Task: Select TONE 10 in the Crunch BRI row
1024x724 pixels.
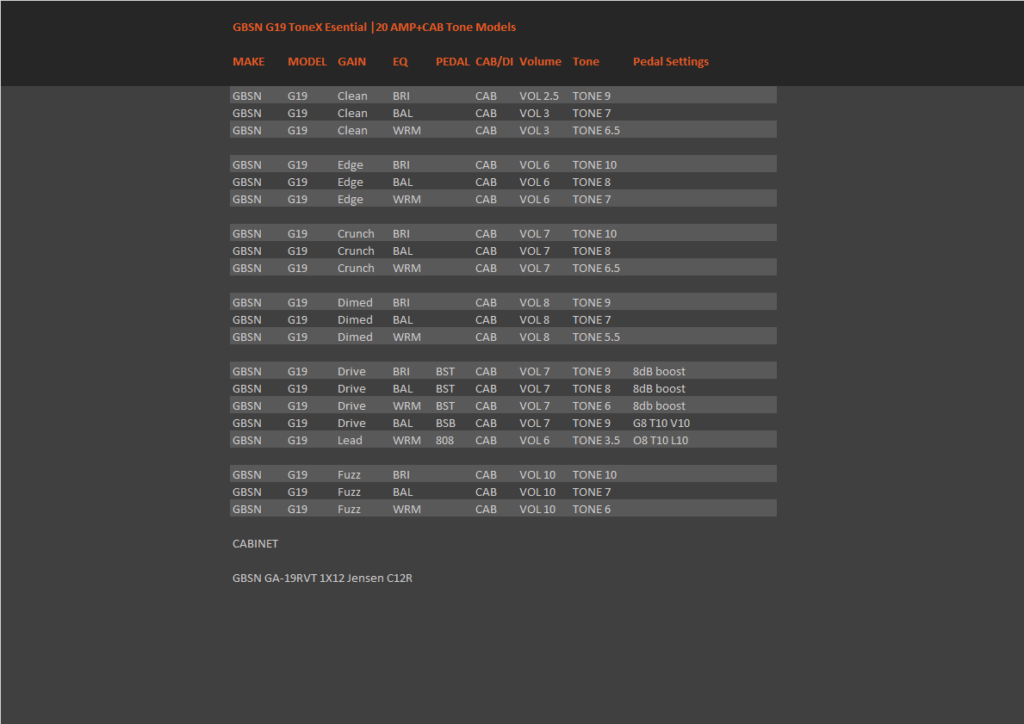Action: [x=594, y=234]
